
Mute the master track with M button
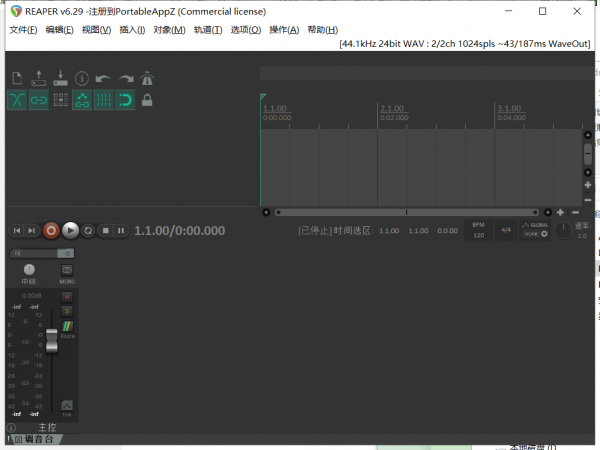[x=67, y=297]
